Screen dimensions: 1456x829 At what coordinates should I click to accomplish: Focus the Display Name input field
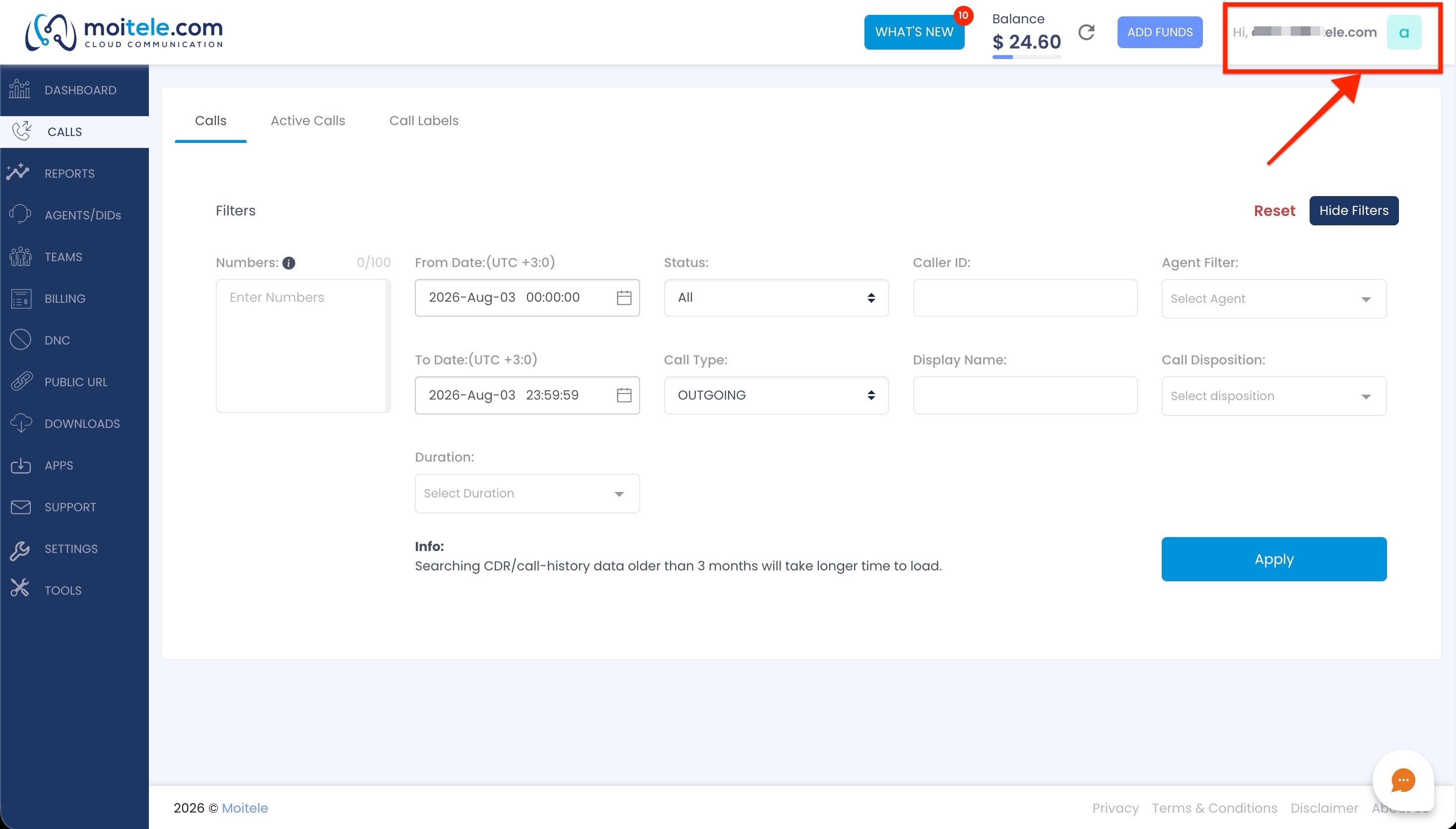(1025, 395)
